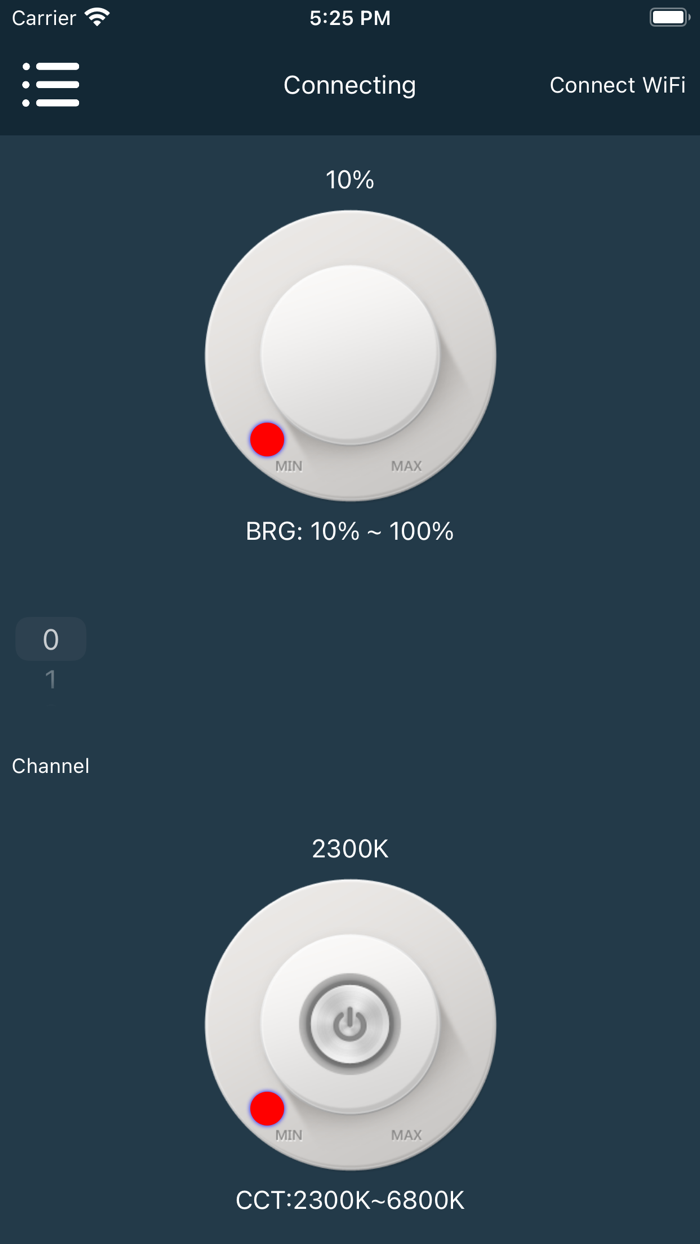The height and width of the screenshot is (1244, 700).
Task: Tap the 10% brightness value label
Action: pyautogui.click(x=350, y=180)
